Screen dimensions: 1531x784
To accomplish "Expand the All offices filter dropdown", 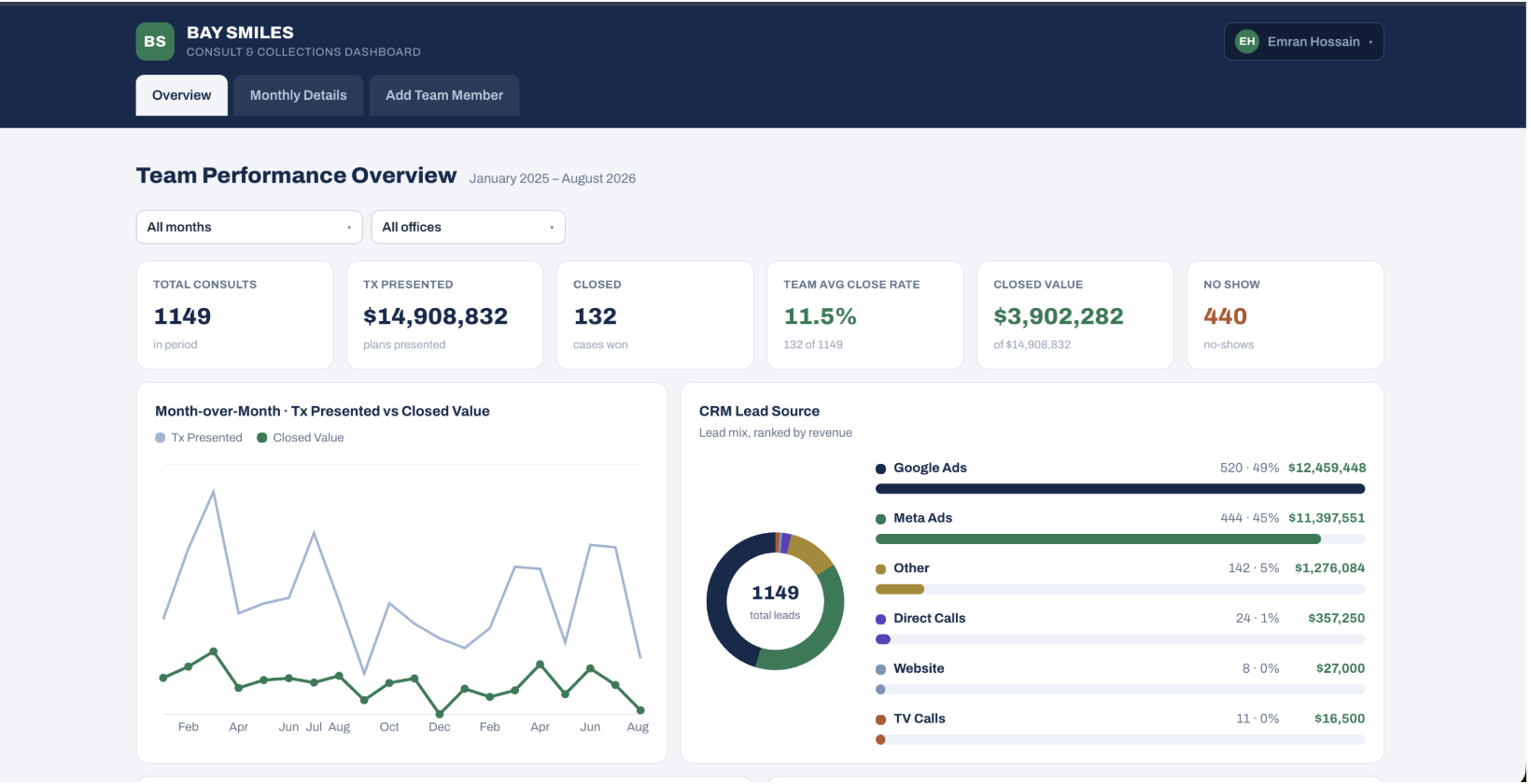I will click(x=468, y=227).
